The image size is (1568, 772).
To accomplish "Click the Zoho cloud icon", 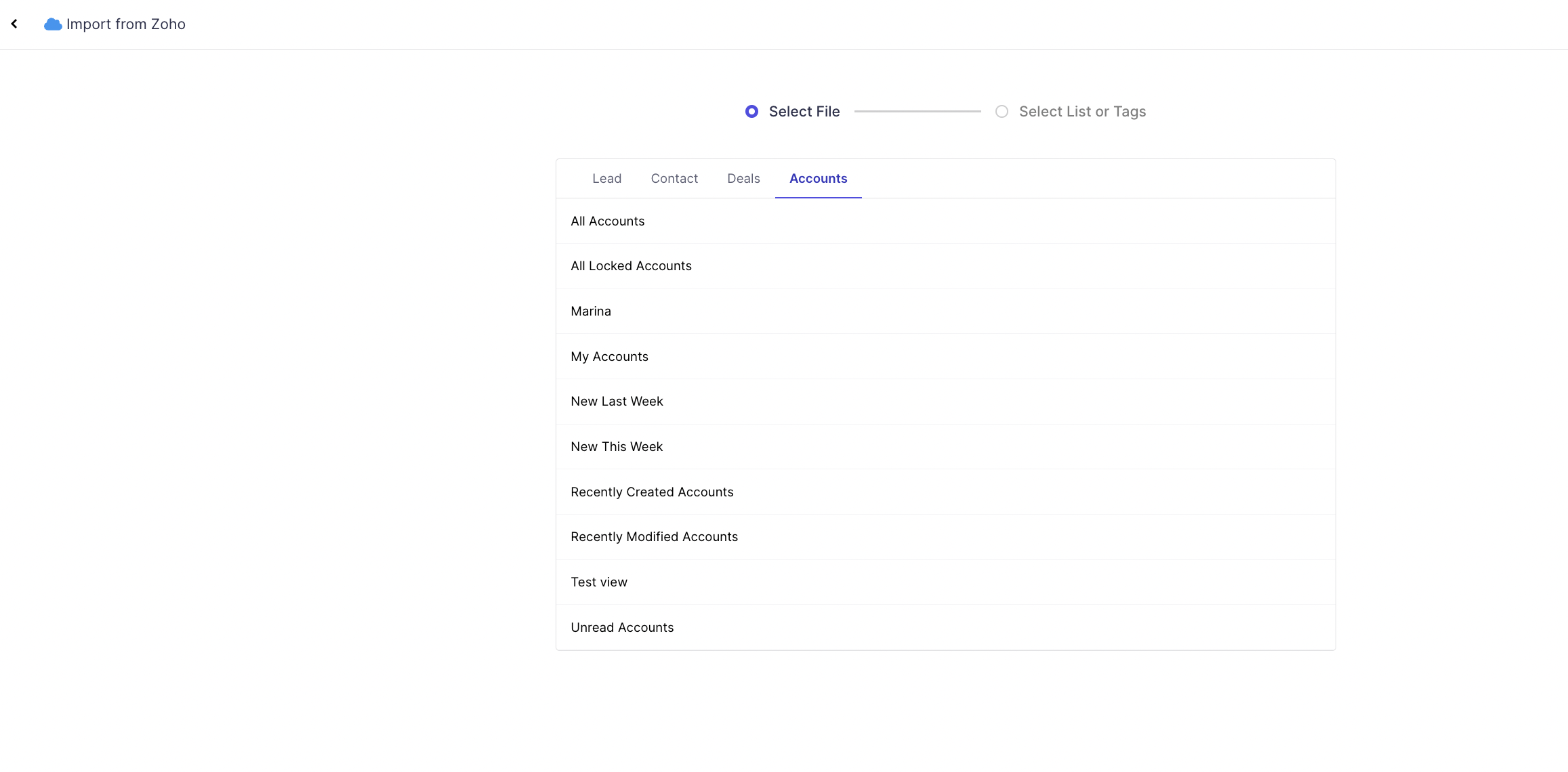I will pos(53,24).
